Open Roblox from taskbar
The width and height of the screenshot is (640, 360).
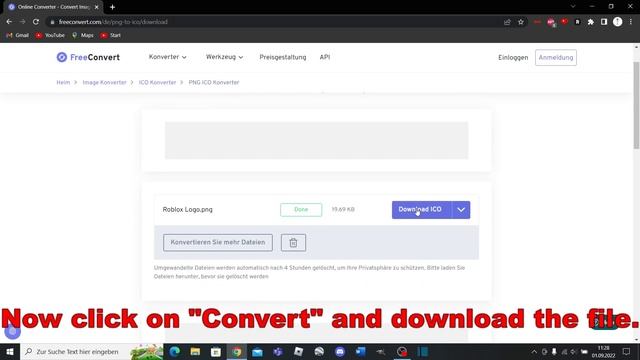298,351
